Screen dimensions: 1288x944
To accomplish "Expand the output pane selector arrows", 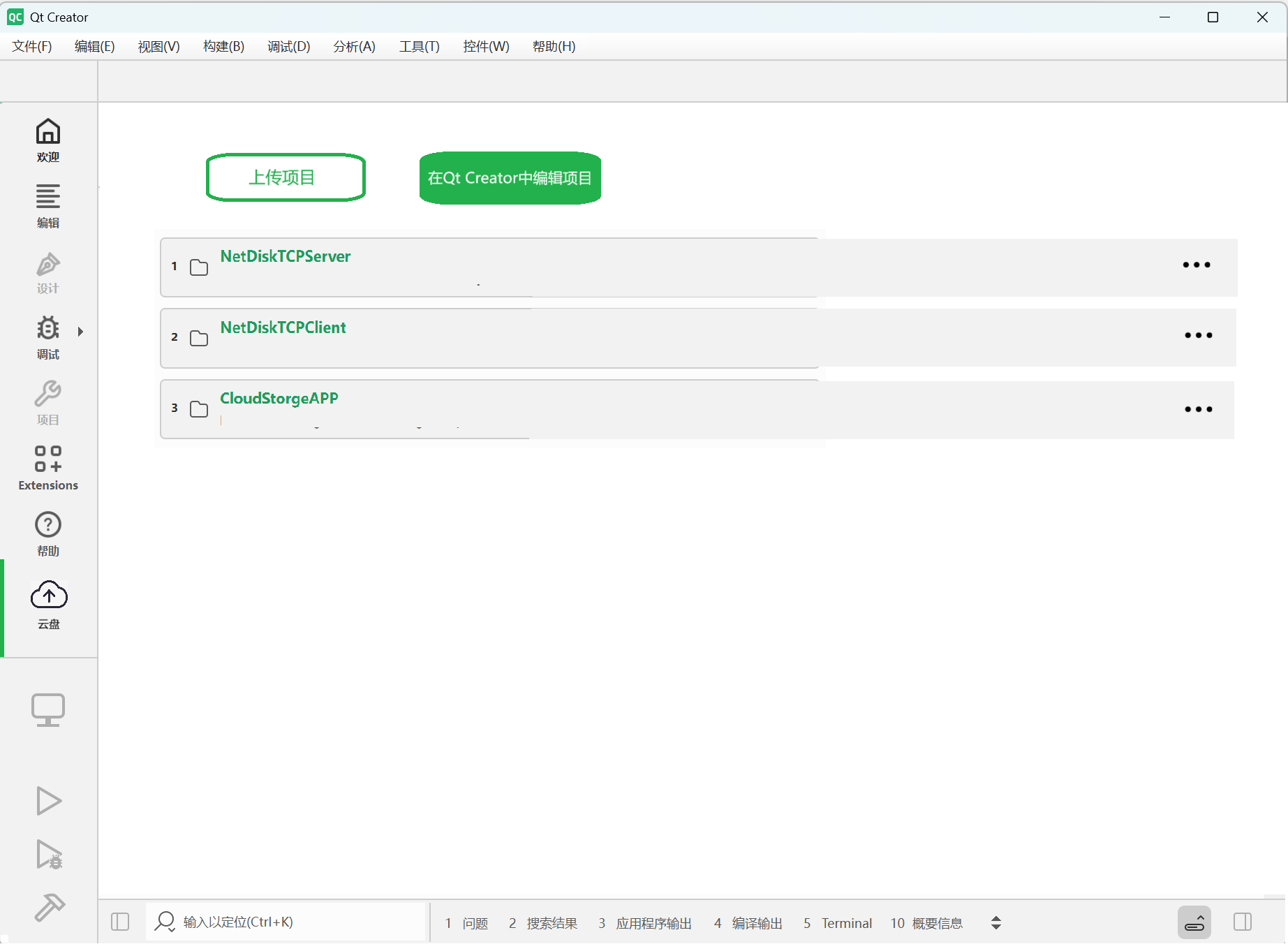I will (995, 922).
